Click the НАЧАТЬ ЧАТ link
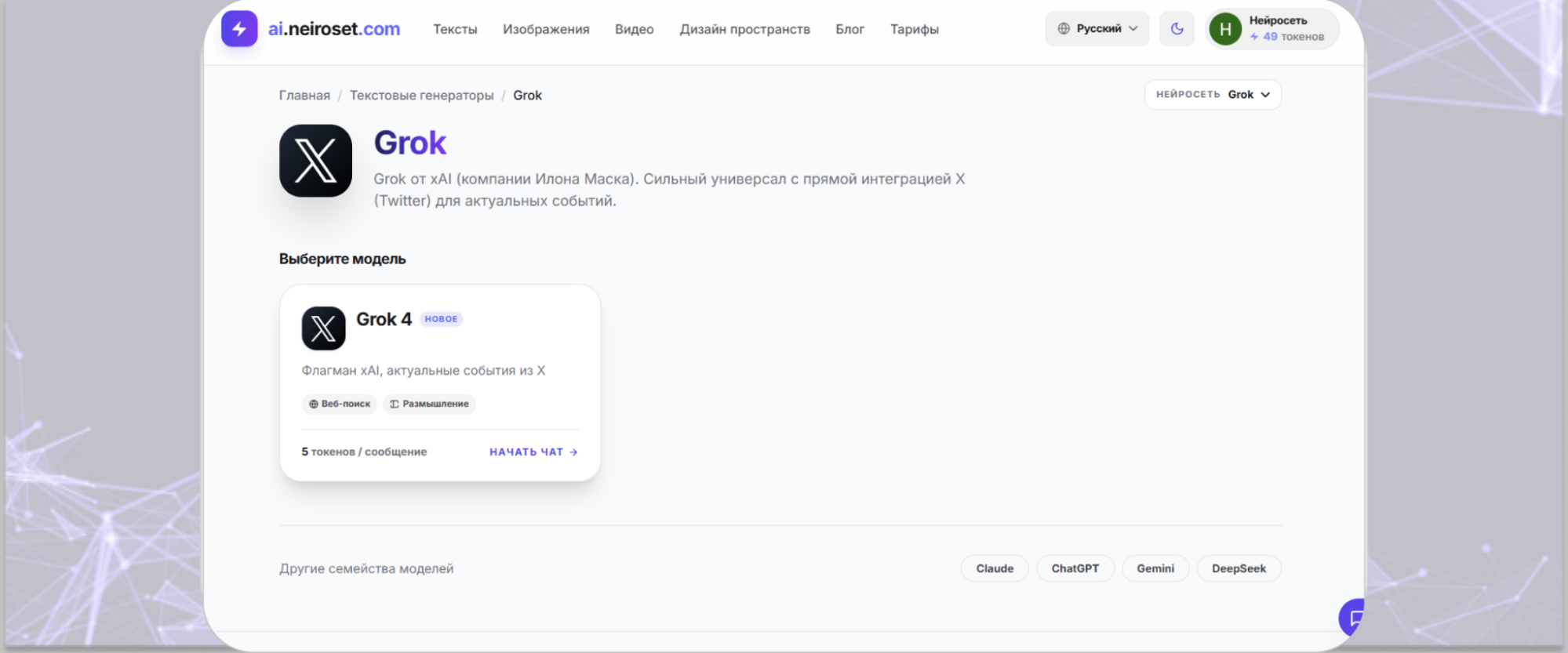This screenshot has height=653, width=1568. tap(533, 452)
